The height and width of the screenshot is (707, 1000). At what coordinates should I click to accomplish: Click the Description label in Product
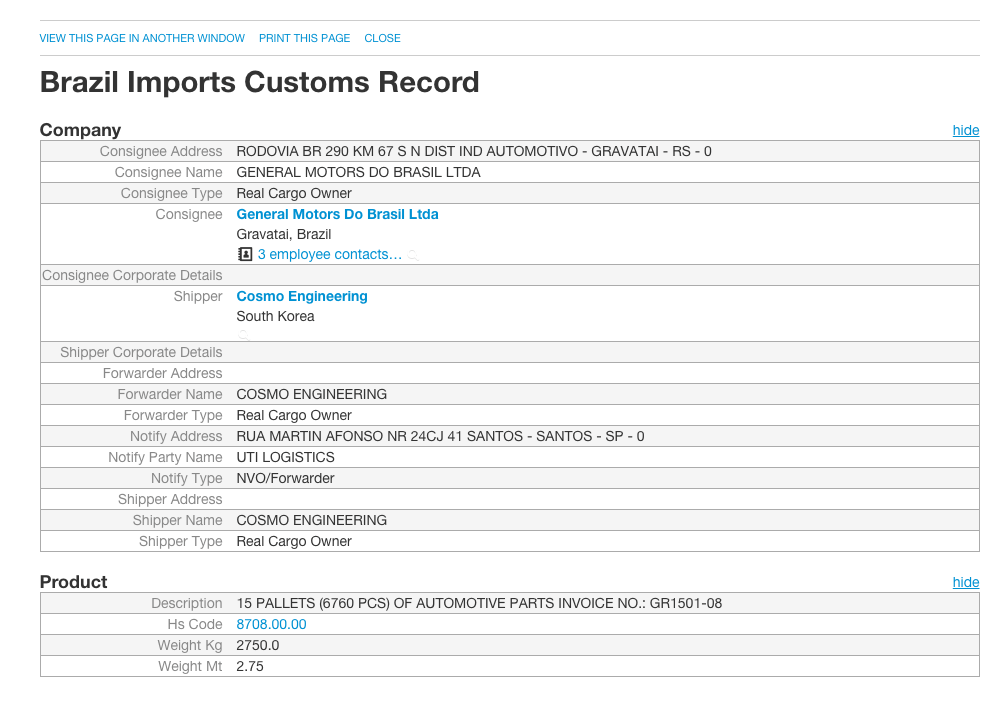click(187, 604)
